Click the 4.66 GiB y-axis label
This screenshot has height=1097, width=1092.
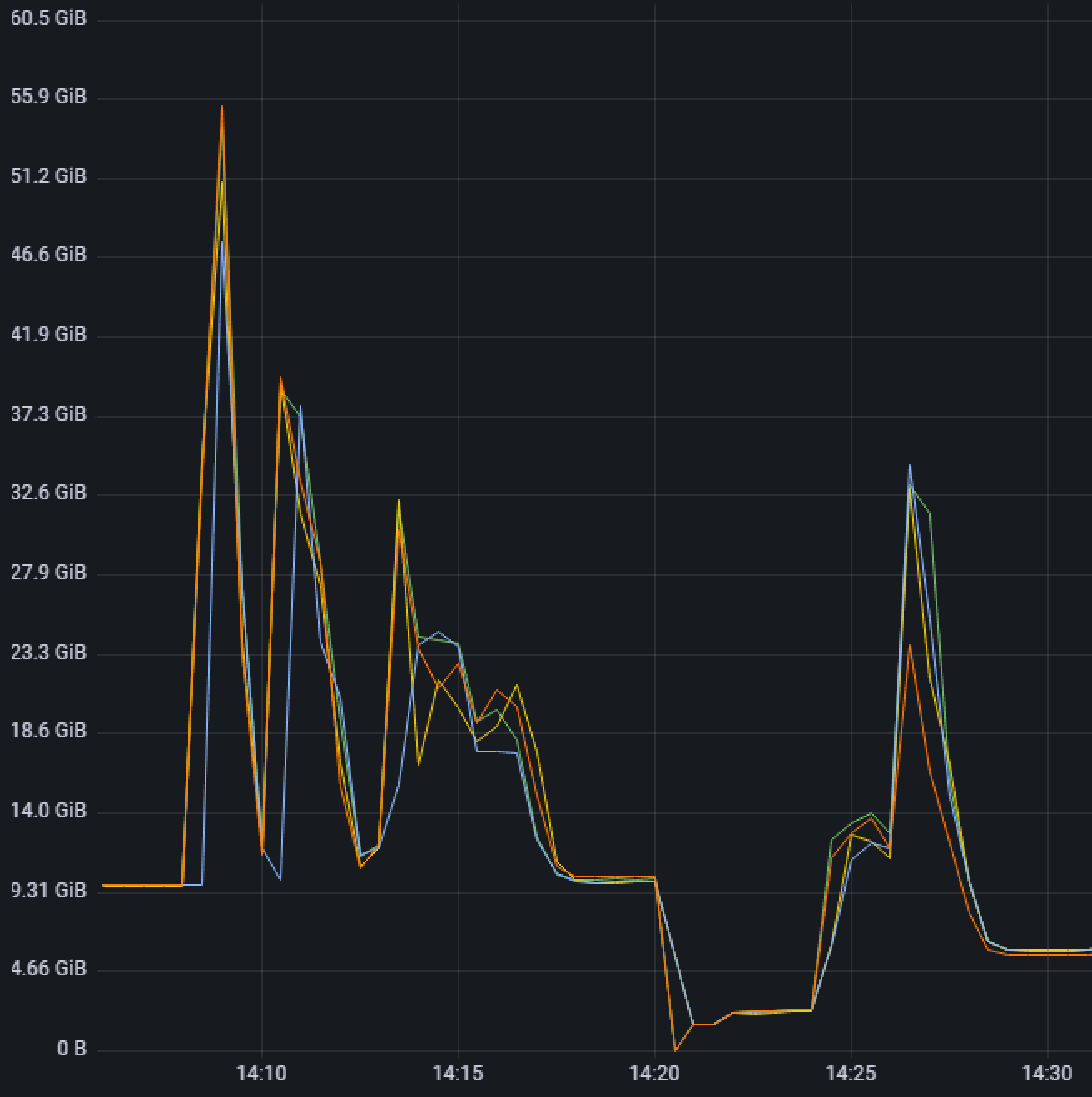(48, 969)
